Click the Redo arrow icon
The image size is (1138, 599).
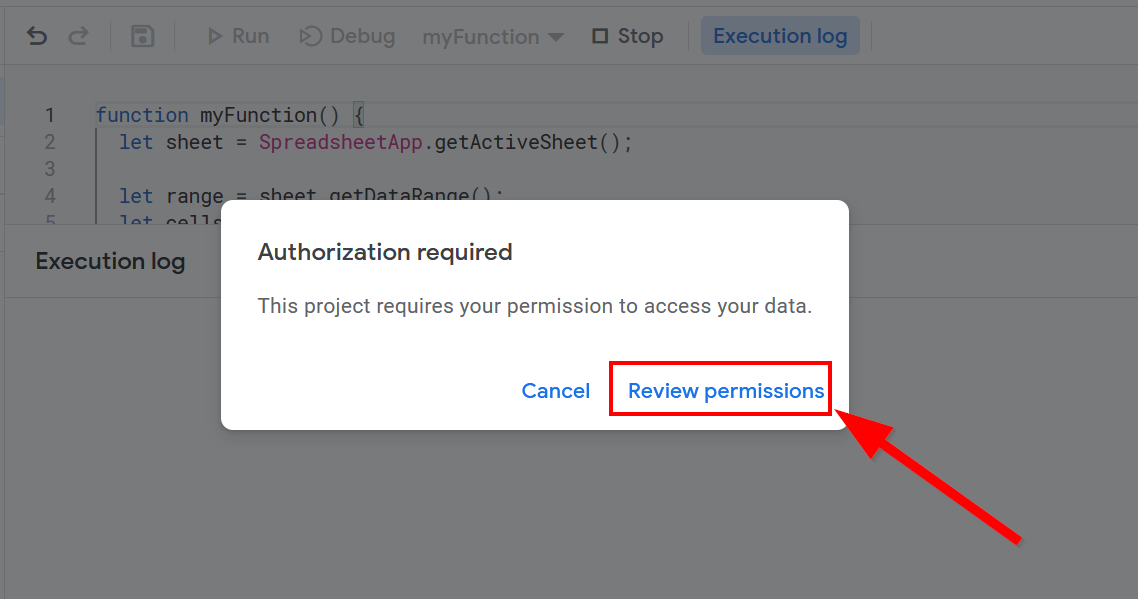pyautogui.click(x=78, y=37)
